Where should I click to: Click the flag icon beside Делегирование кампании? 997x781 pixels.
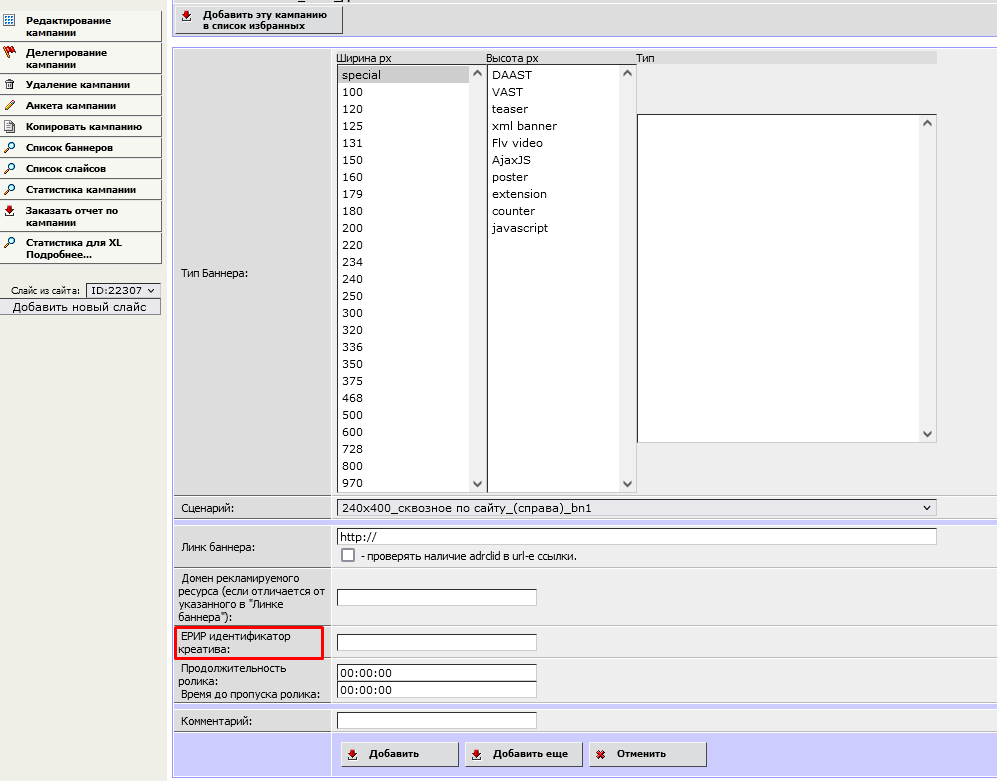pyautogui.click(x=9, y=52)
